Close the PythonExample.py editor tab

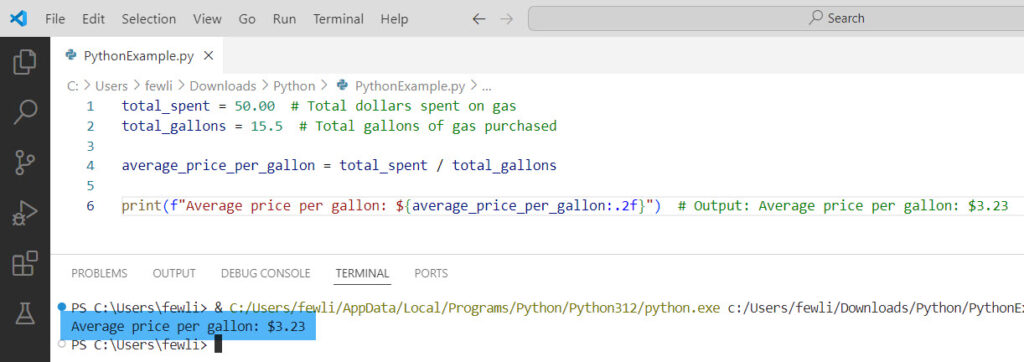[x=208, y=56]
